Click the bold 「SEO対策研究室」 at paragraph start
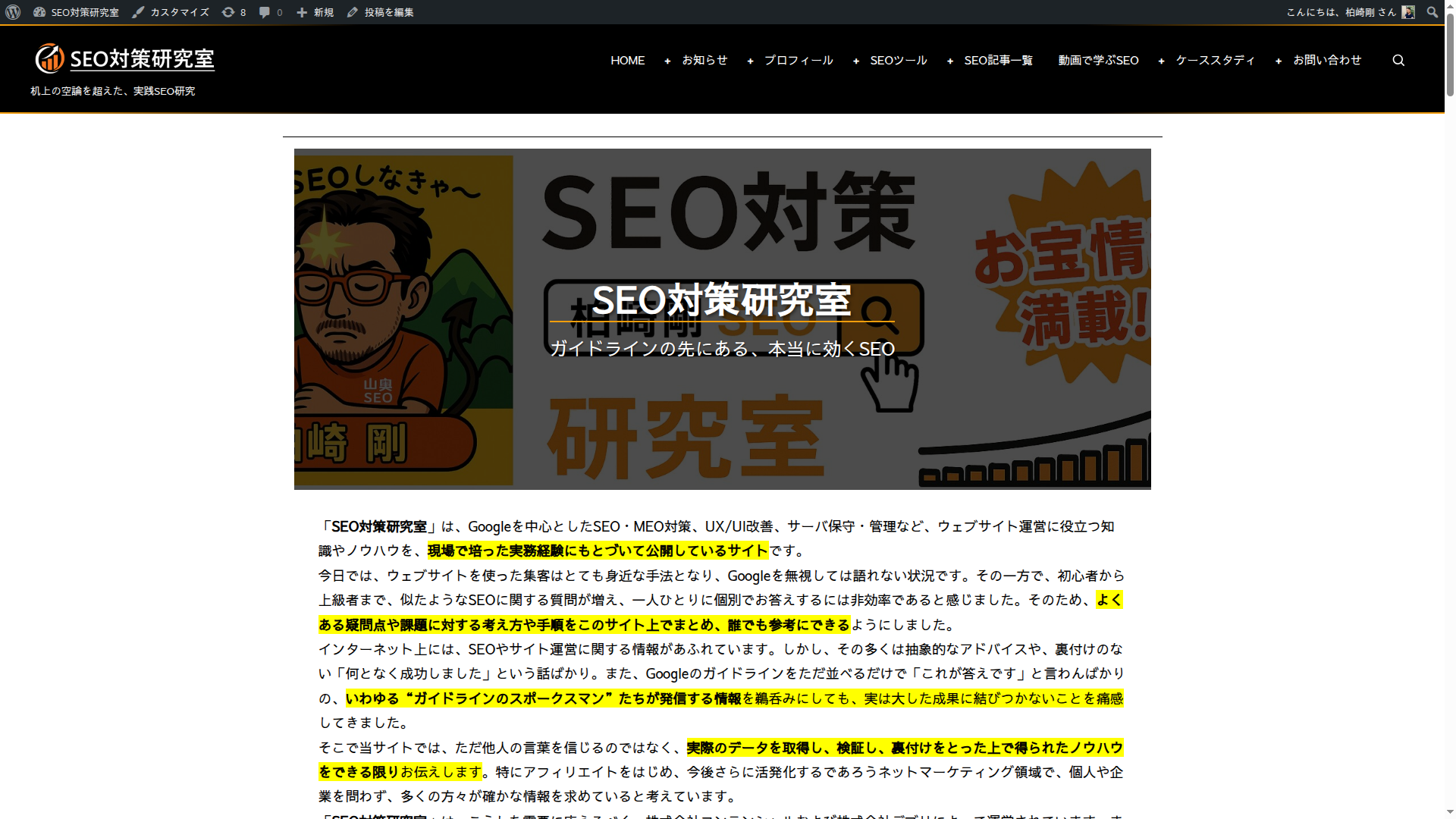The height and width of the screenshot is (819, 1456). pyautogui.click(x=379, y=526)
